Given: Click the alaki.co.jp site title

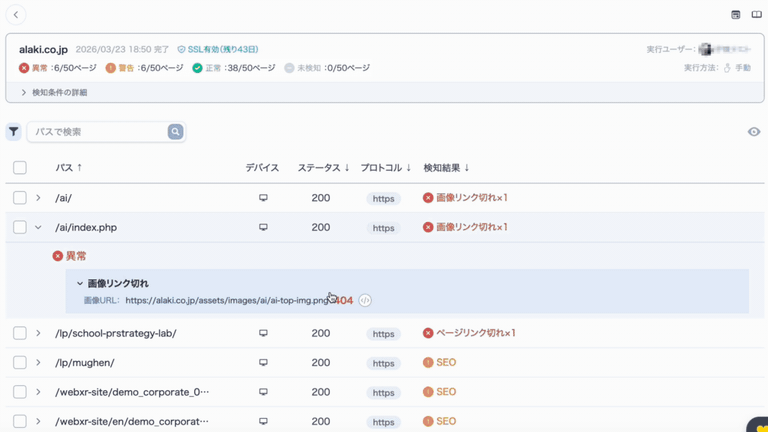Looking at the screenshot, I should (43, 49).
